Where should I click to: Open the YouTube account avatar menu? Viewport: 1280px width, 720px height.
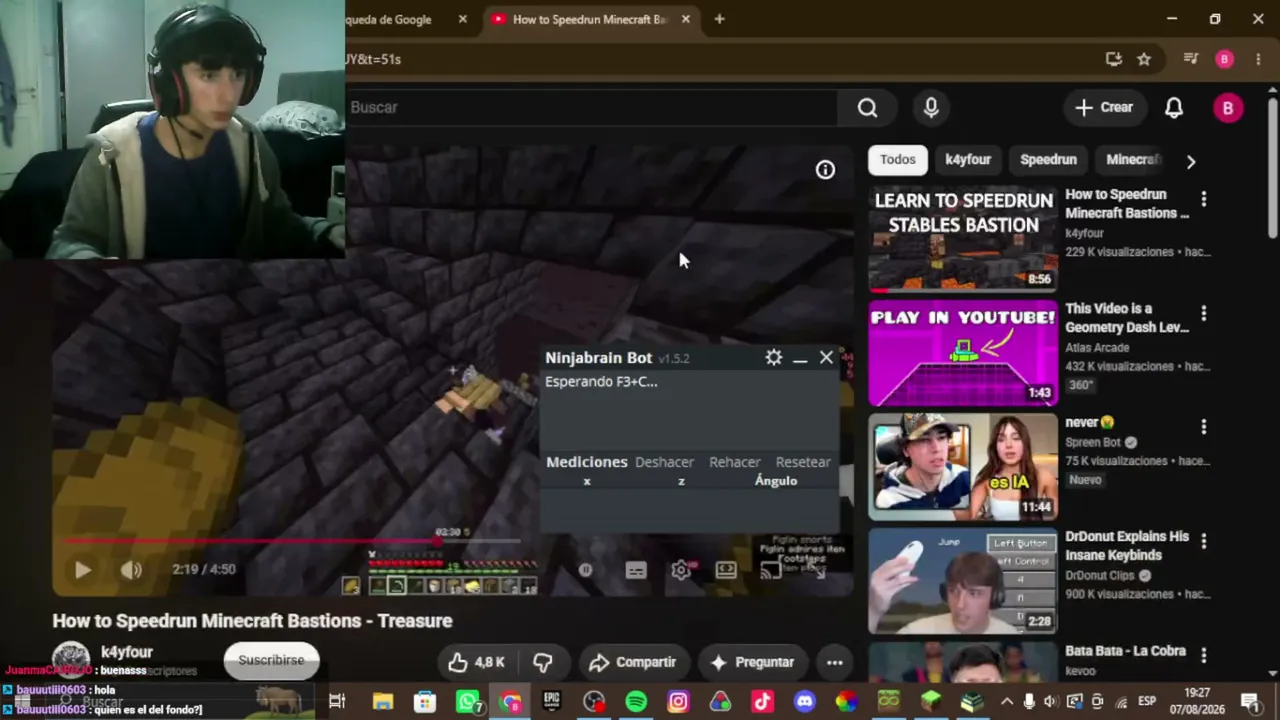1228,107
